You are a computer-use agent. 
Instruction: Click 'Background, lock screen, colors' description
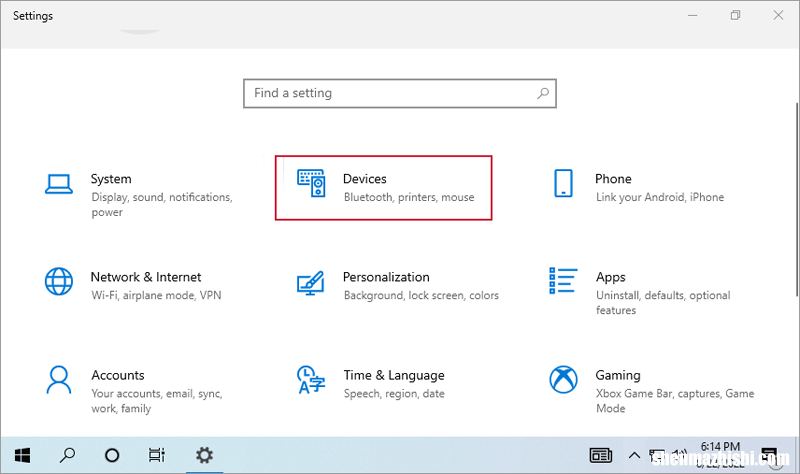[421, 295]
